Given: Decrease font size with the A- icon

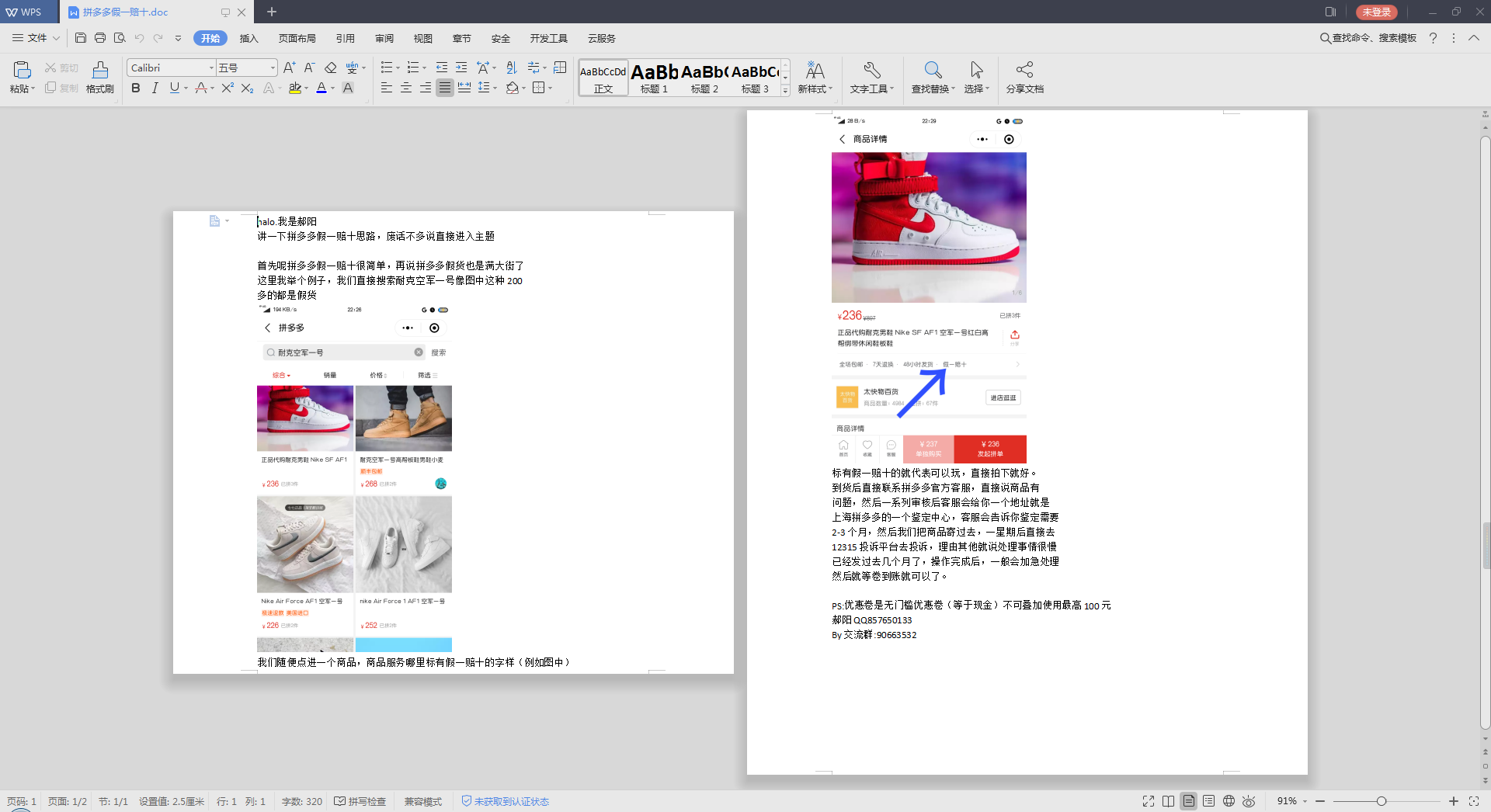Looking at the screenshot, I should click(309, 68).
